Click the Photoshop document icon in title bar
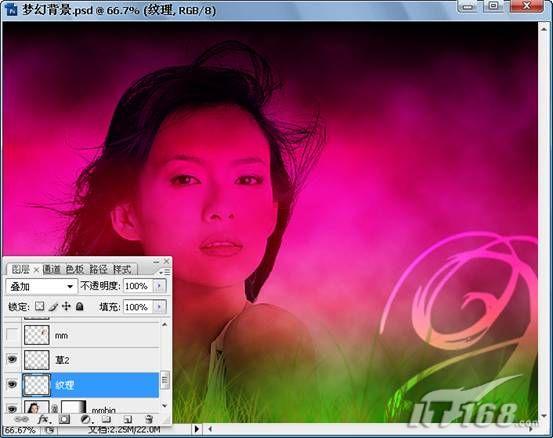 coord(11,10)
